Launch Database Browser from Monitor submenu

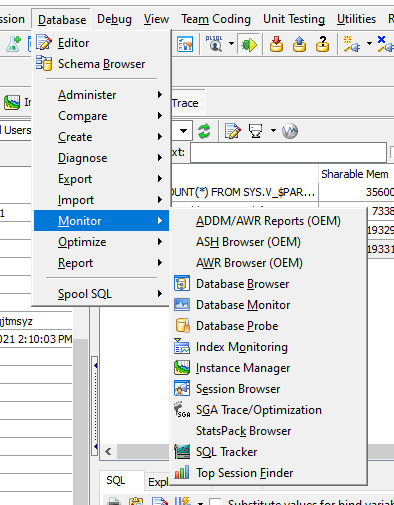tap(269, 284)
